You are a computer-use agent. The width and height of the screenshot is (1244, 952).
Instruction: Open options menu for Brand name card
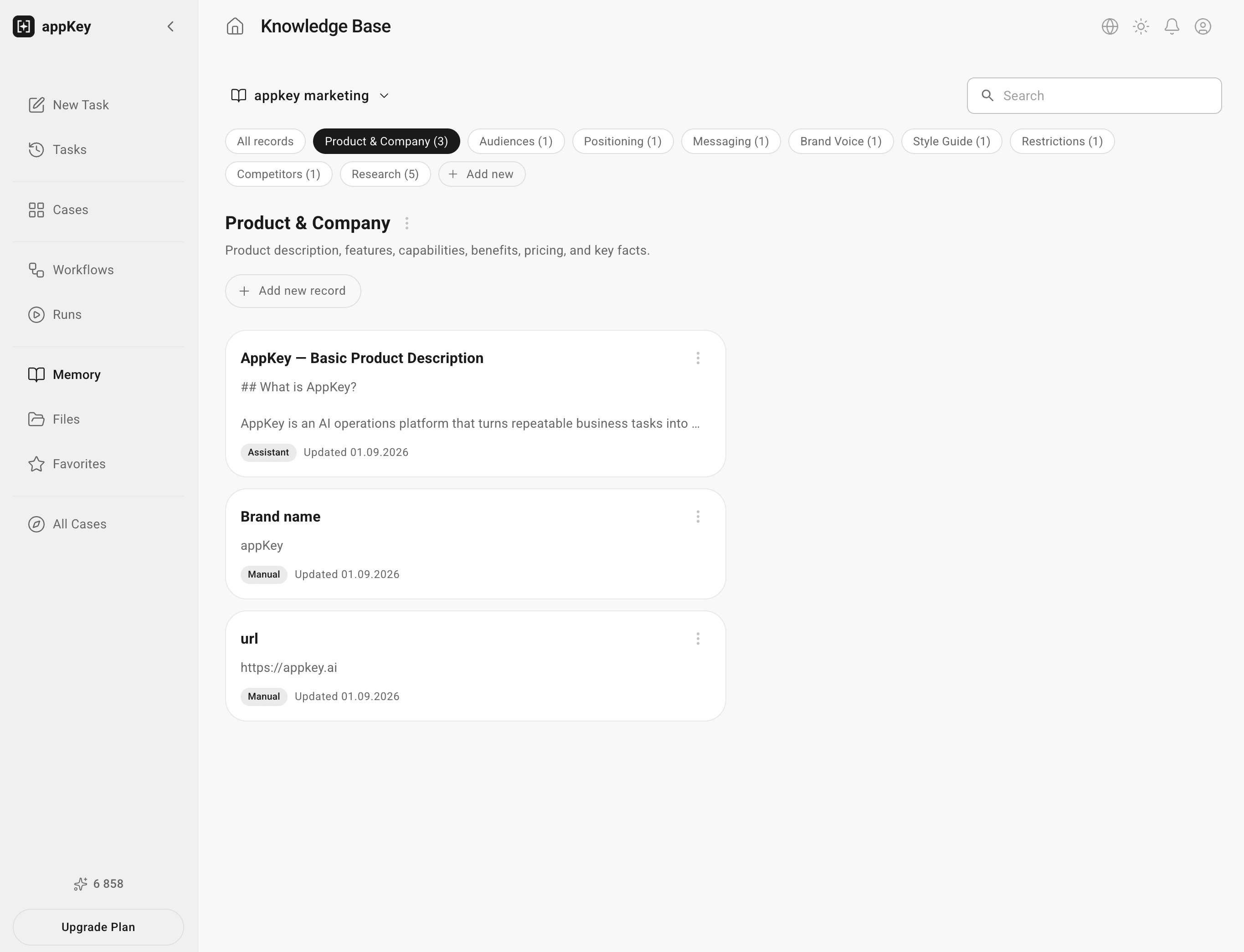pos(698,517)
